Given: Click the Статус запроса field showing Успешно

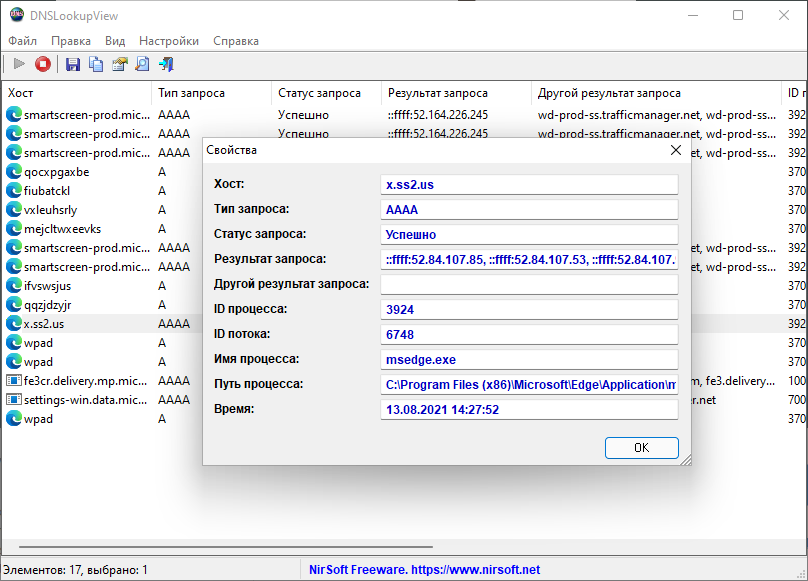Looking at the screenshot, I should tap(529, 235).
